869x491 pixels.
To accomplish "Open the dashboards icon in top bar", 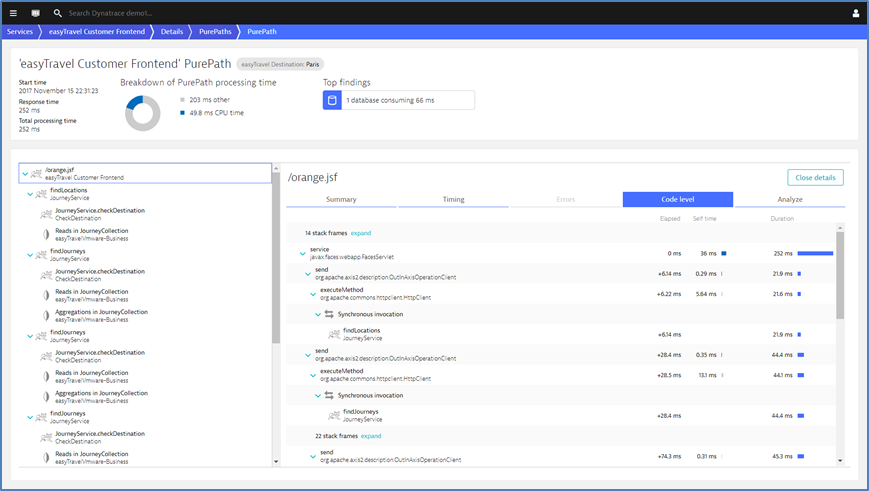I will pyautogui.click(x=35, y=13).
